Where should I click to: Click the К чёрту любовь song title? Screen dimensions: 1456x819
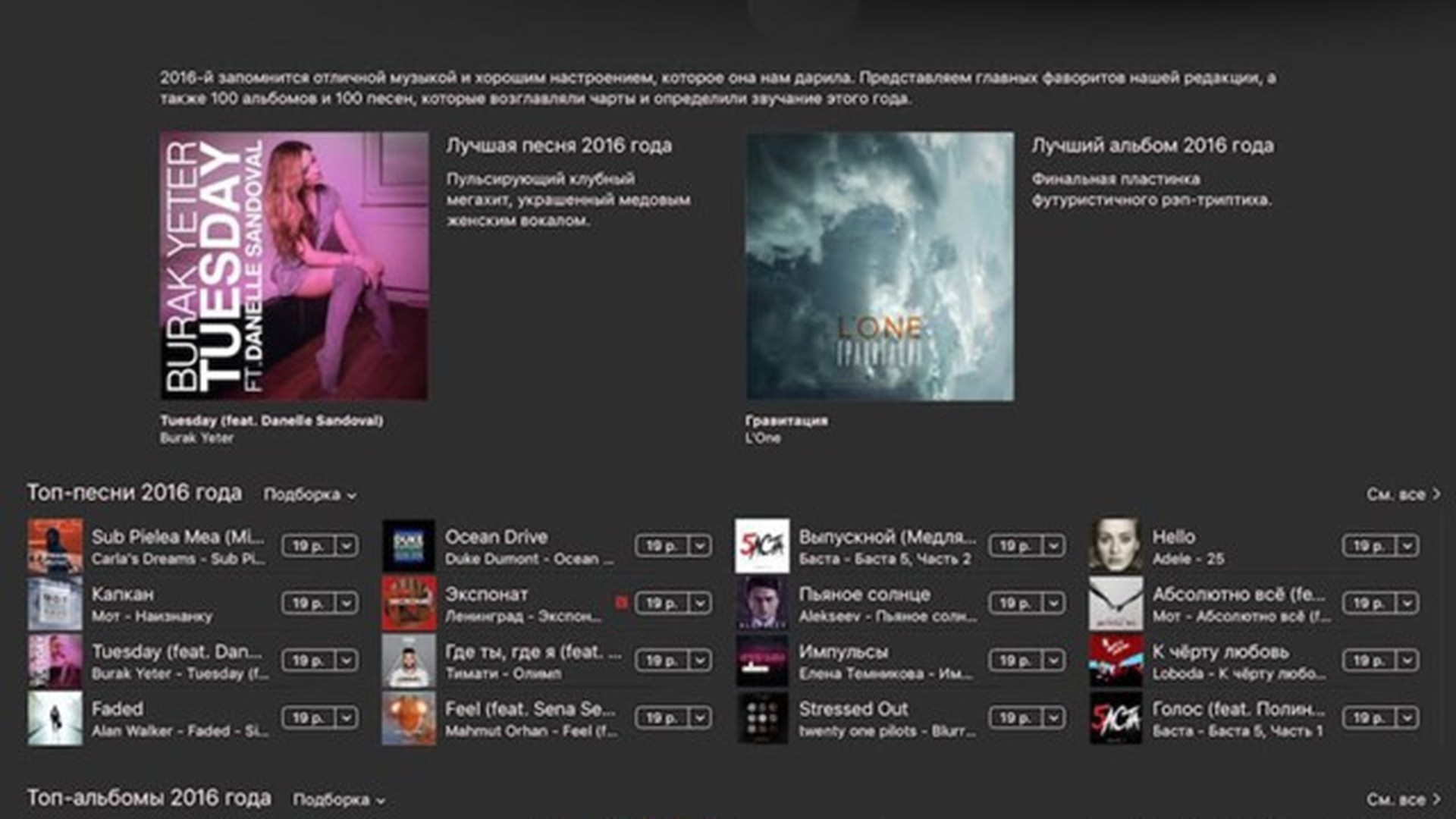click(x=1220, y=651)
